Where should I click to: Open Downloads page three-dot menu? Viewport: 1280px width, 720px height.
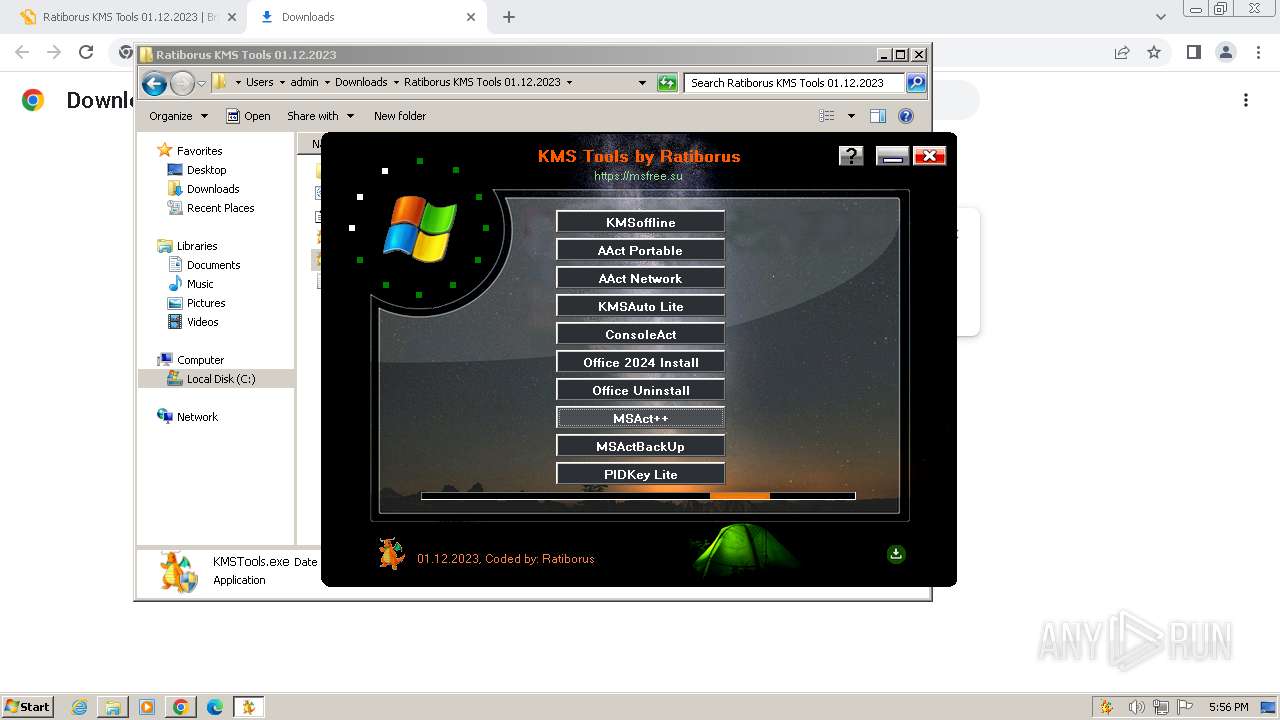point(1246,100)
